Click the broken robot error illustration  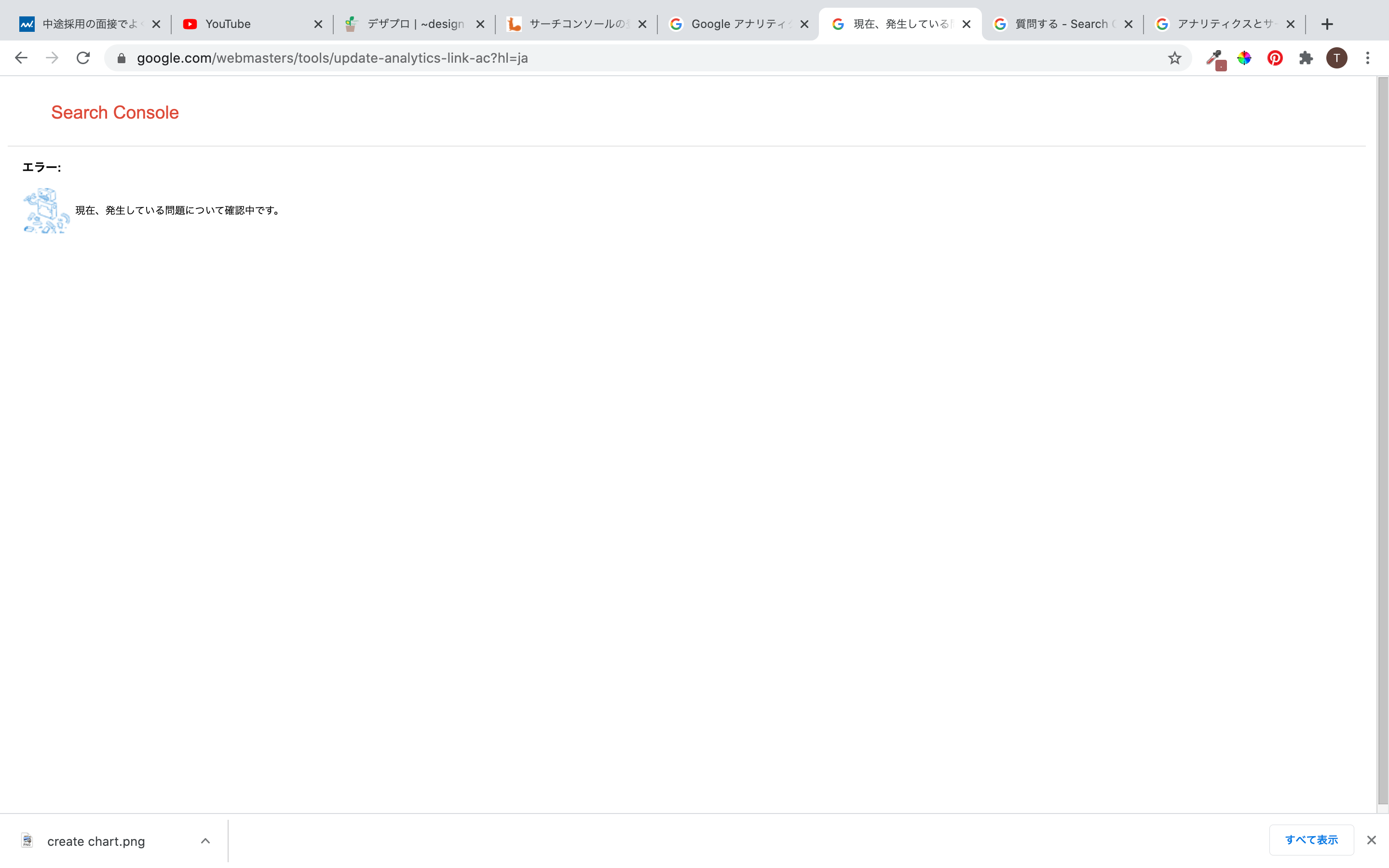click(46, 211)
